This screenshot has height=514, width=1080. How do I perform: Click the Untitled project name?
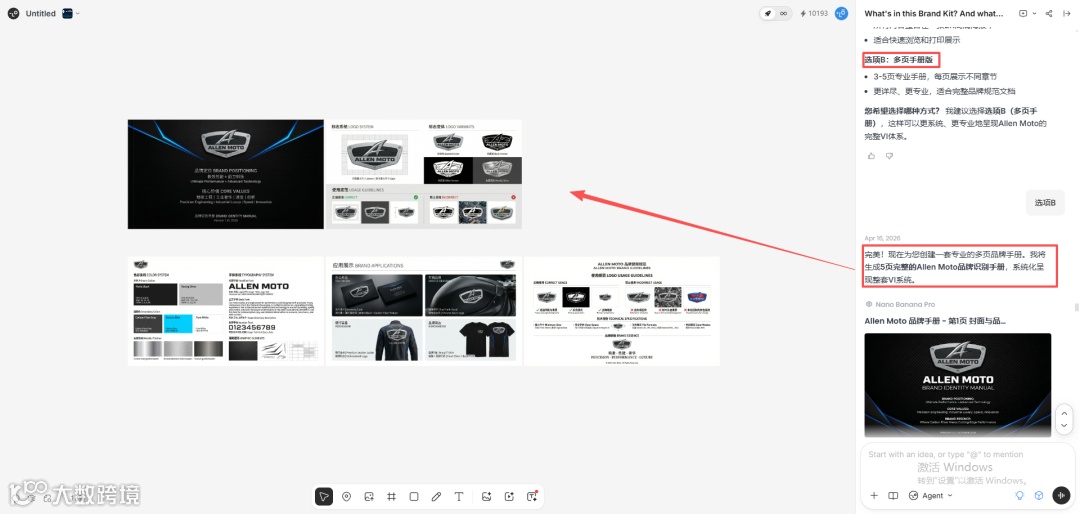pyautogui.click(x=41, y=13)
